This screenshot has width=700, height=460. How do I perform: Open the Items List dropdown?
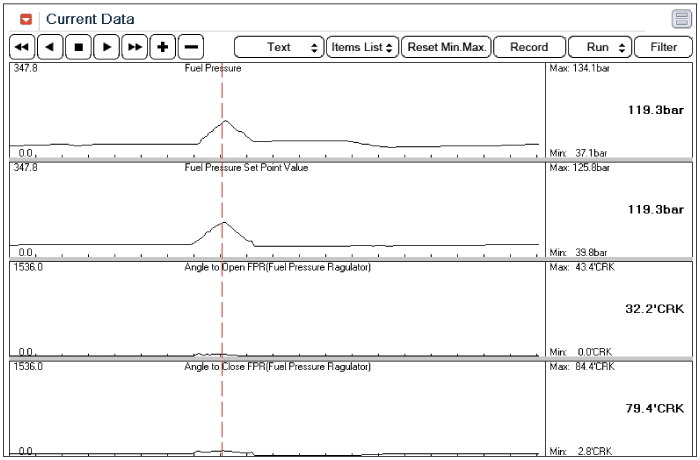[x=362, y=47]
